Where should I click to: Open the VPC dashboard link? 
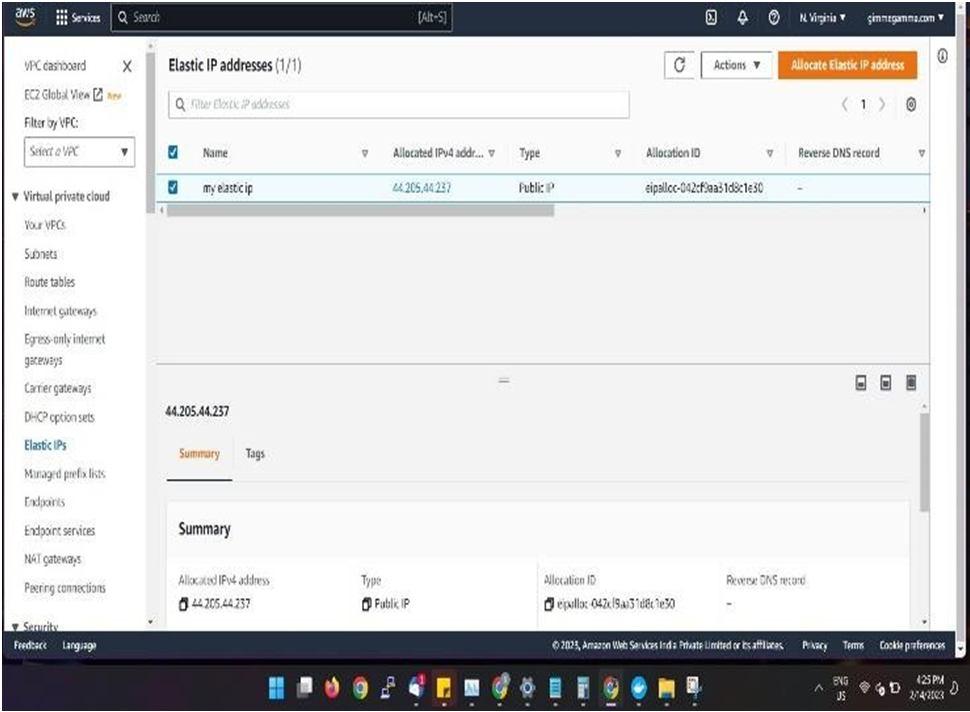point(55,66)
